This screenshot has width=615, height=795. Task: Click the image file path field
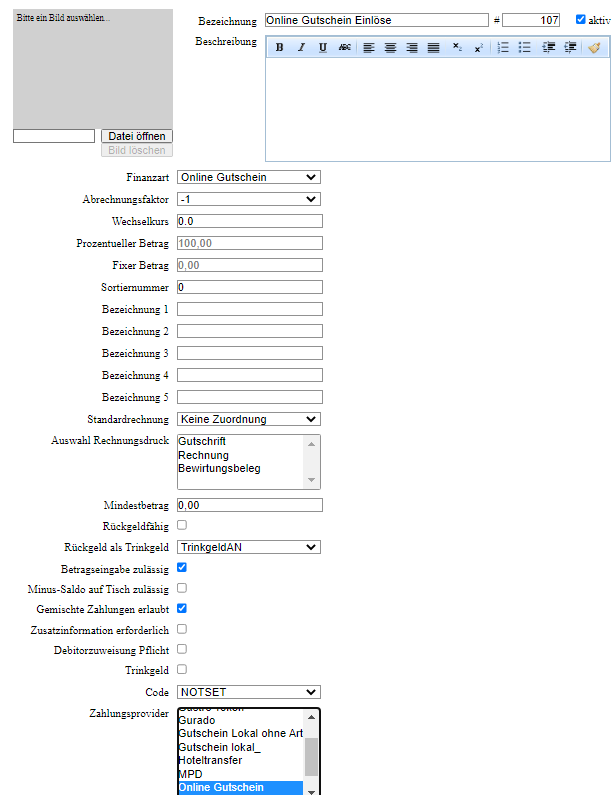click(x=54, y=136)
